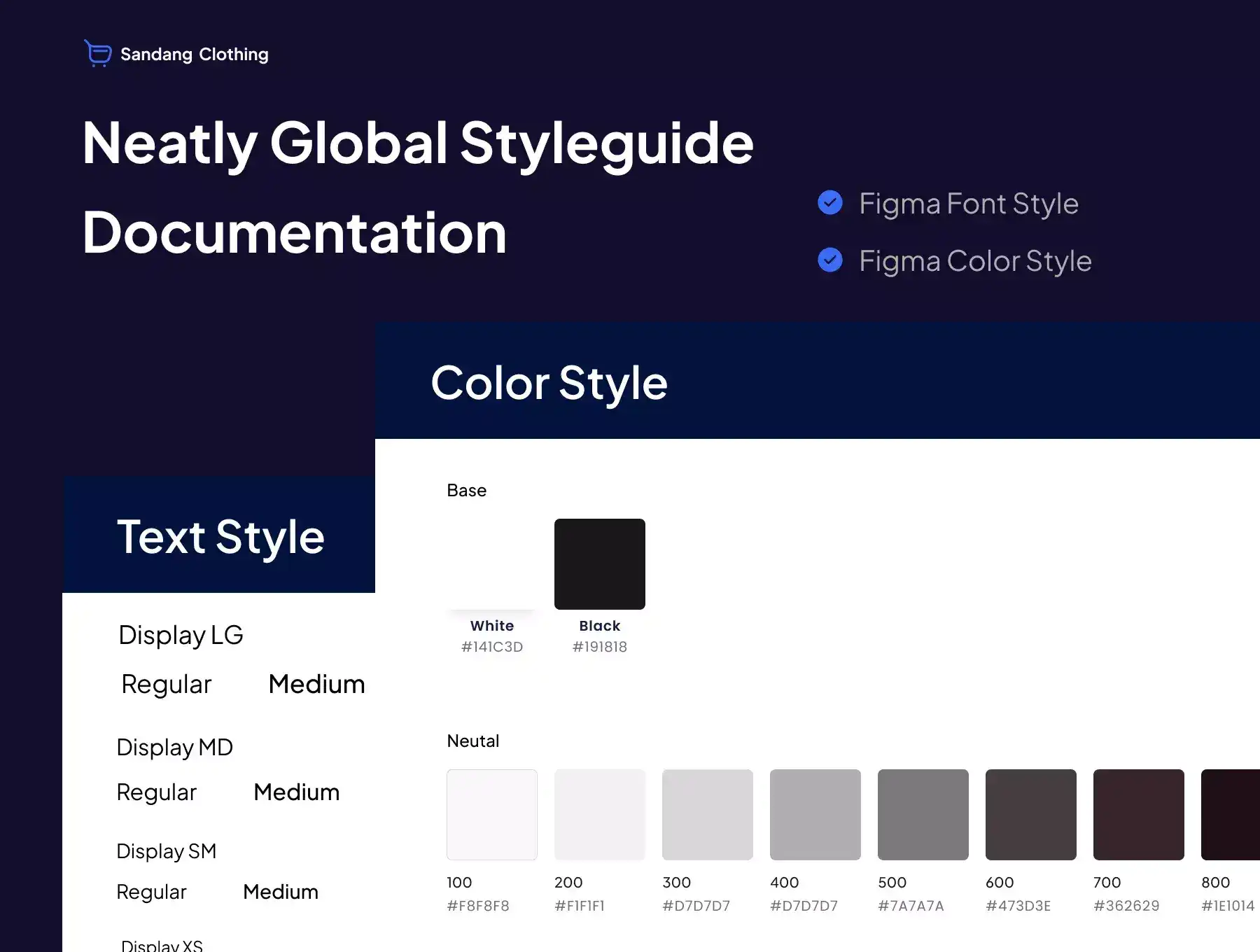Toggle the Figma Font Style checkmark

tap(830, 203)
